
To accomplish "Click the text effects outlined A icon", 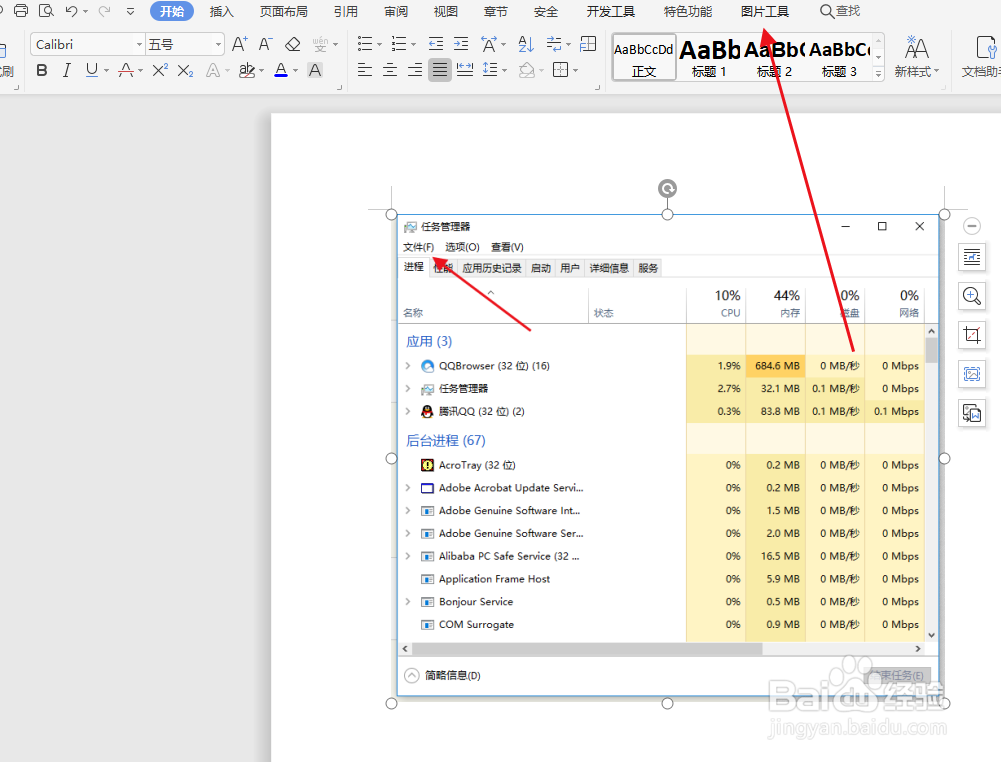I will [x=213, y=70].
